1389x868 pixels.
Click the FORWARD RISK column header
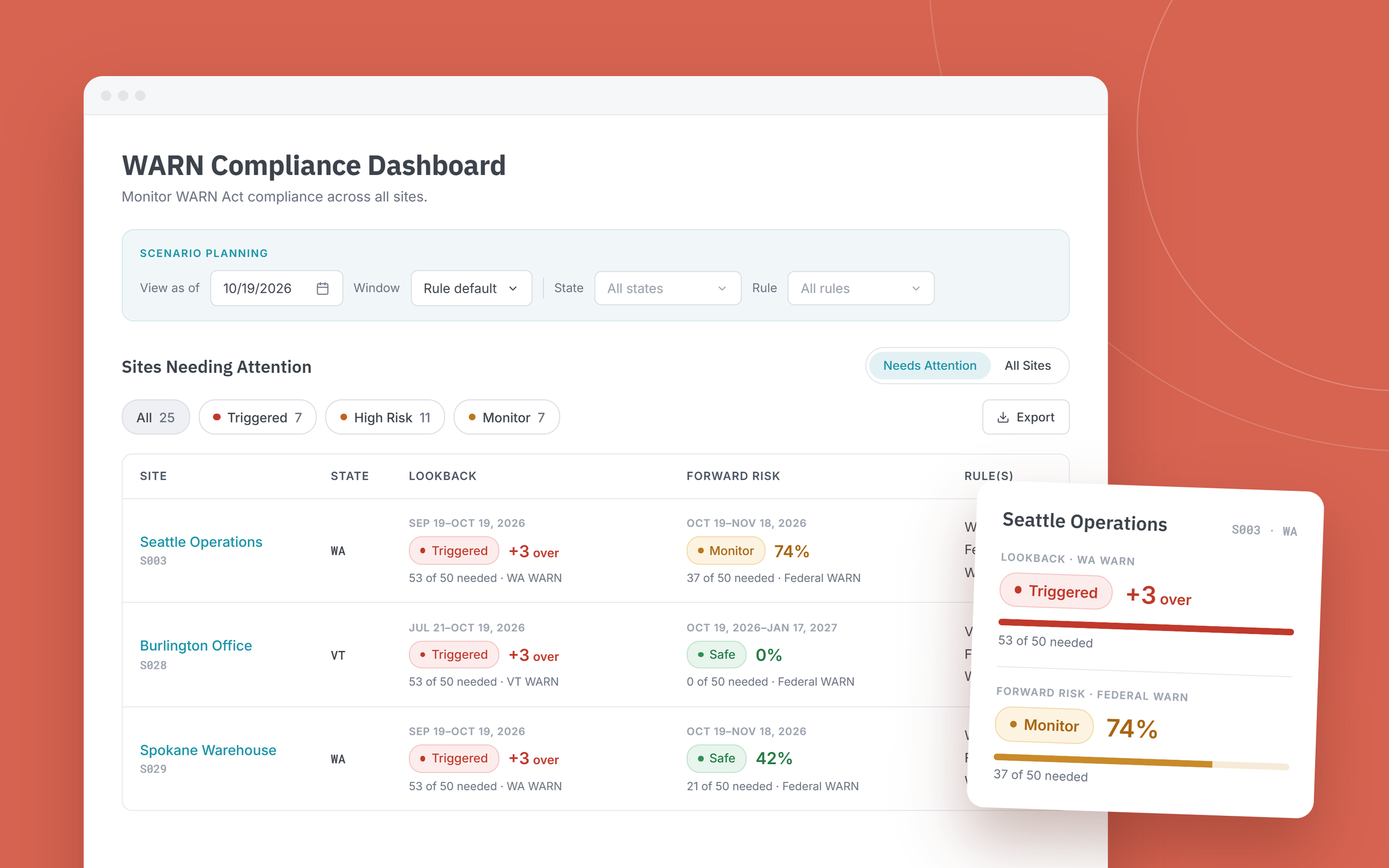click(733, 476)
